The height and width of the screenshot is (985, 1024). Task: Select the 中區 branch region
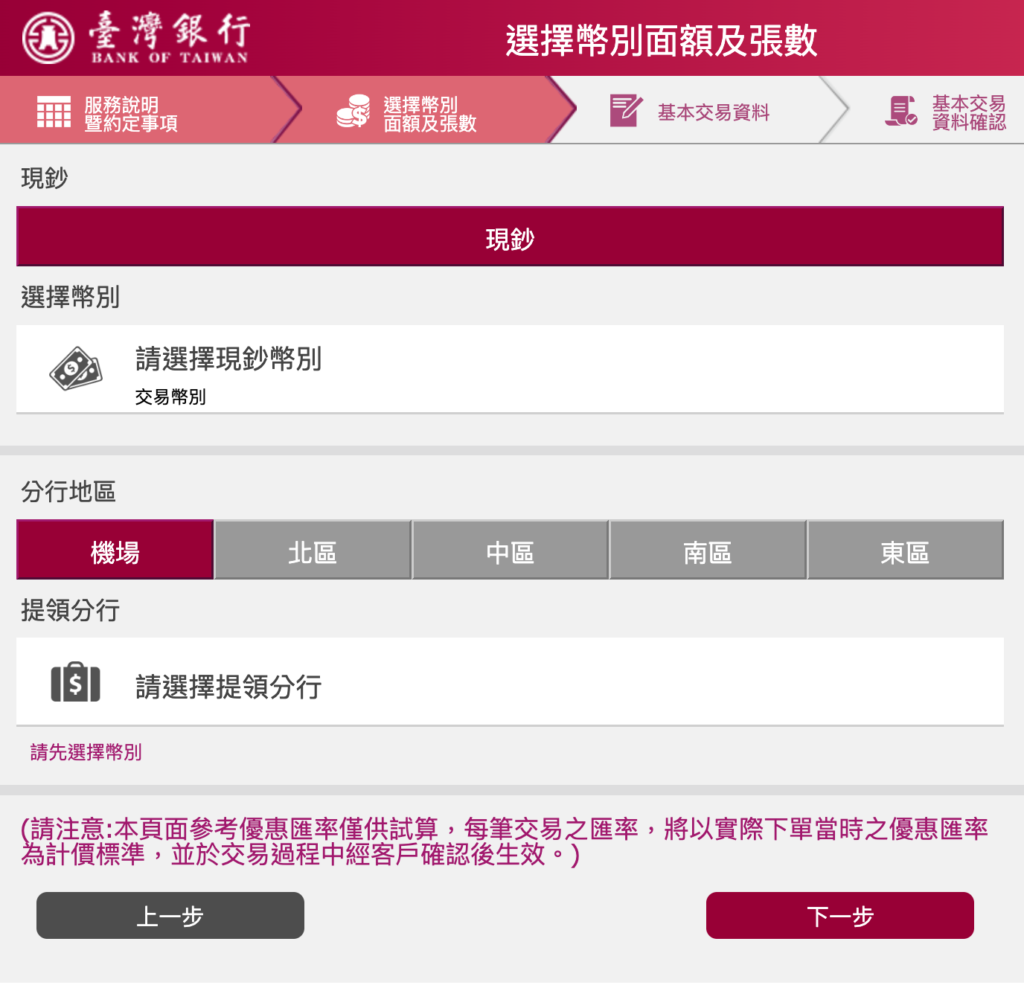pyautogui.click(x=510, y=551)
